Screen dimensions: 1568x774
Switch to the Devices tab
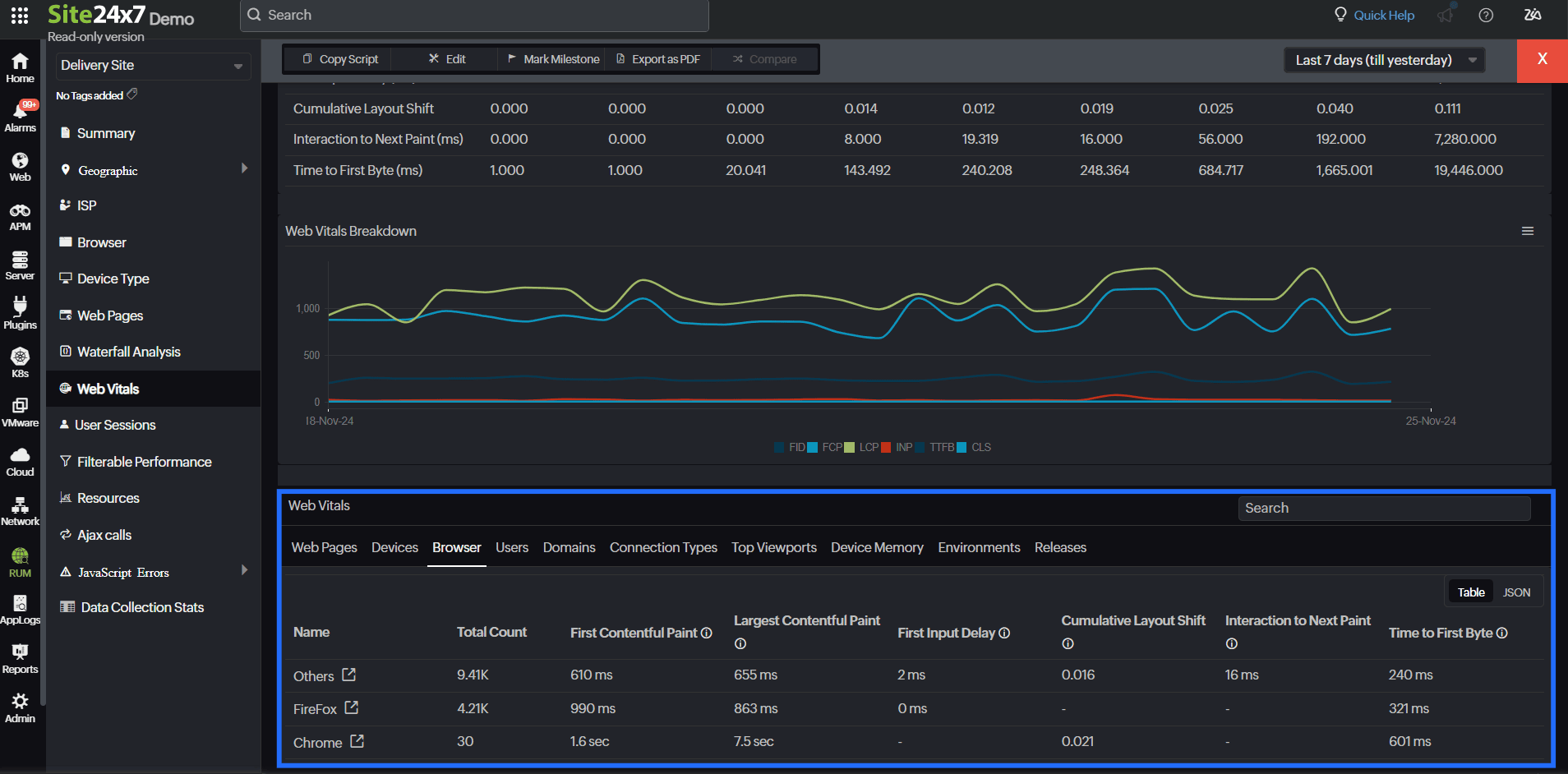394,547
